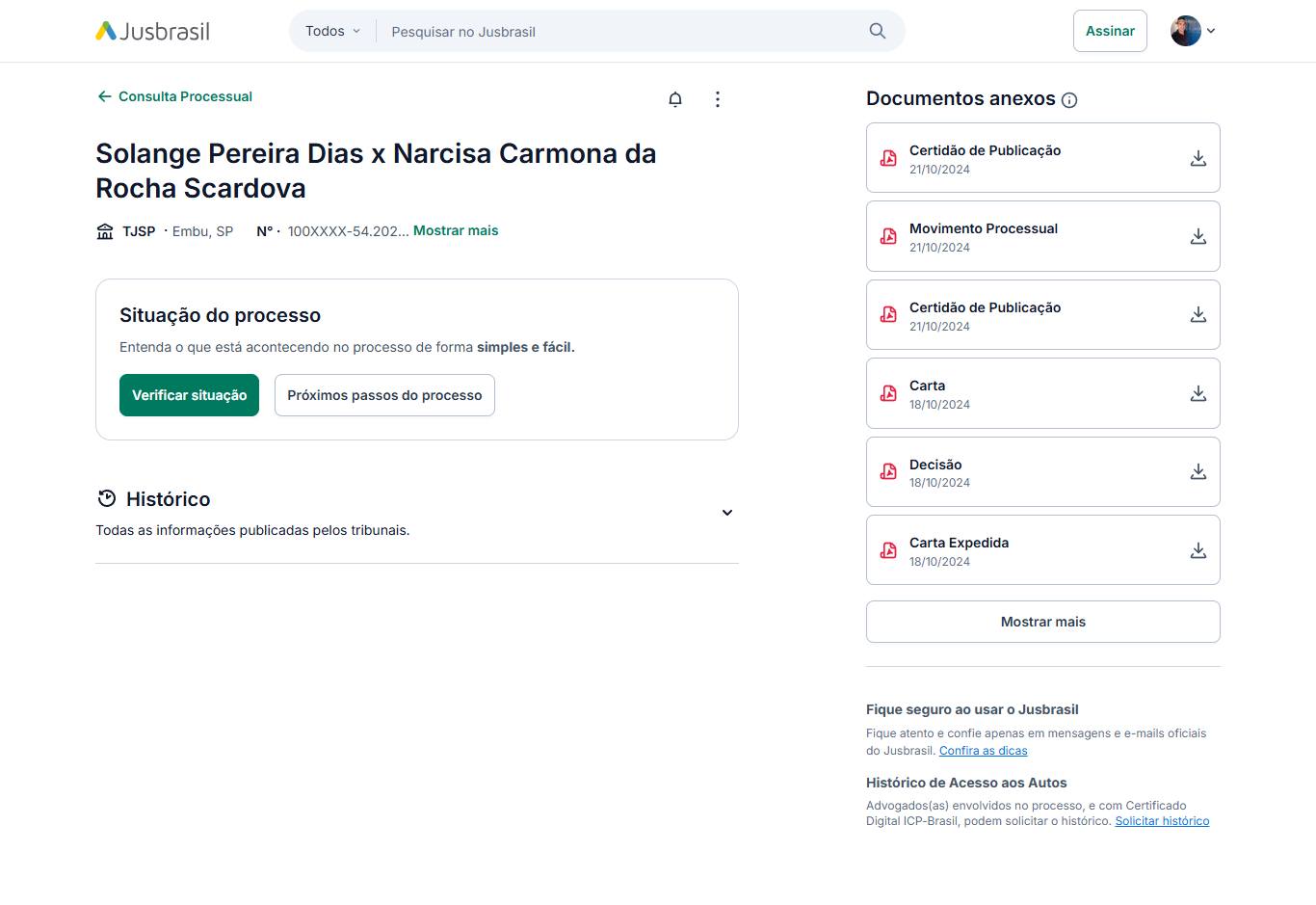Viewport: 1316px width, 905px height.
Task: Go back to Consulta Processual
Action: pos(174,96)
